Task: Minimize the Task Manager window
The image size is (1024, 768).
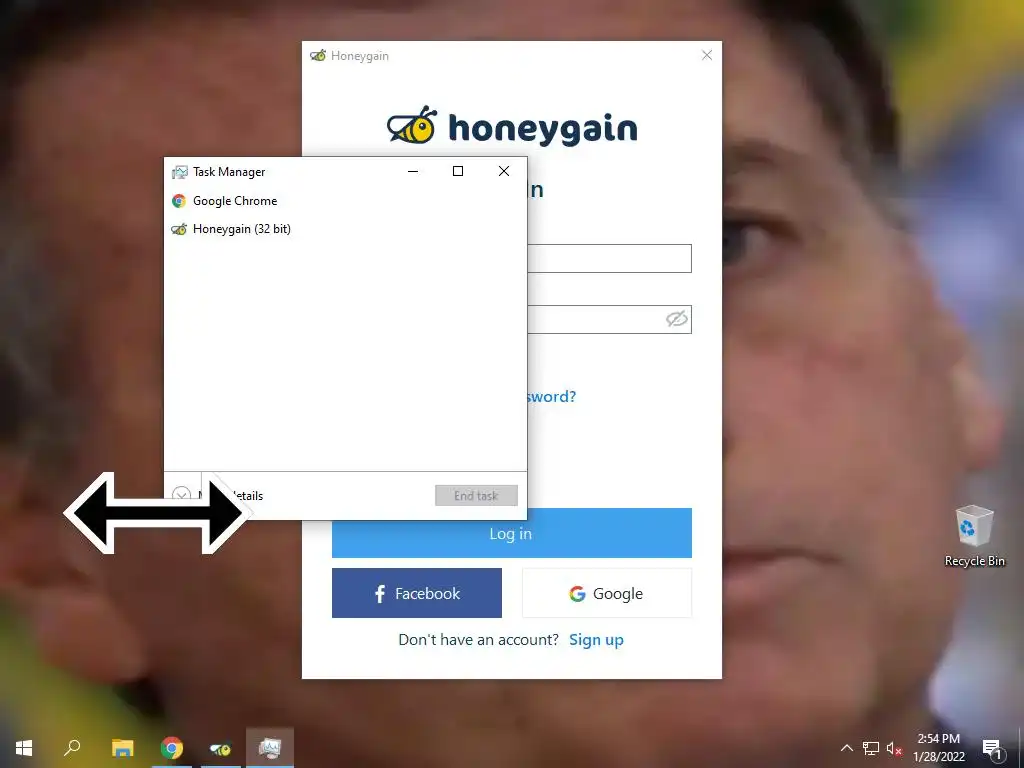Action: [413, 171]
